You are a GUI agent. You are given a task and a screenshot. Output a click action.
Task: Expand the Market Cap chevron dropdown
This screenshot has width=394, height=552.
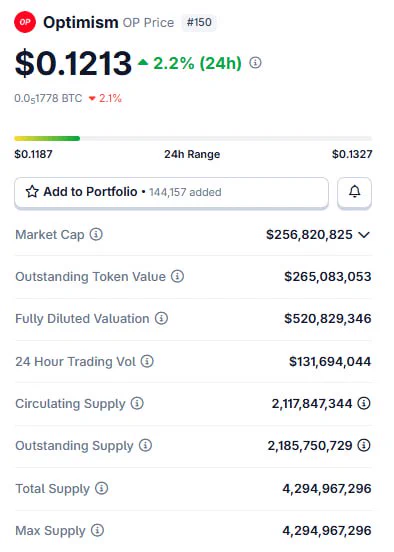[x=364, y=234]
